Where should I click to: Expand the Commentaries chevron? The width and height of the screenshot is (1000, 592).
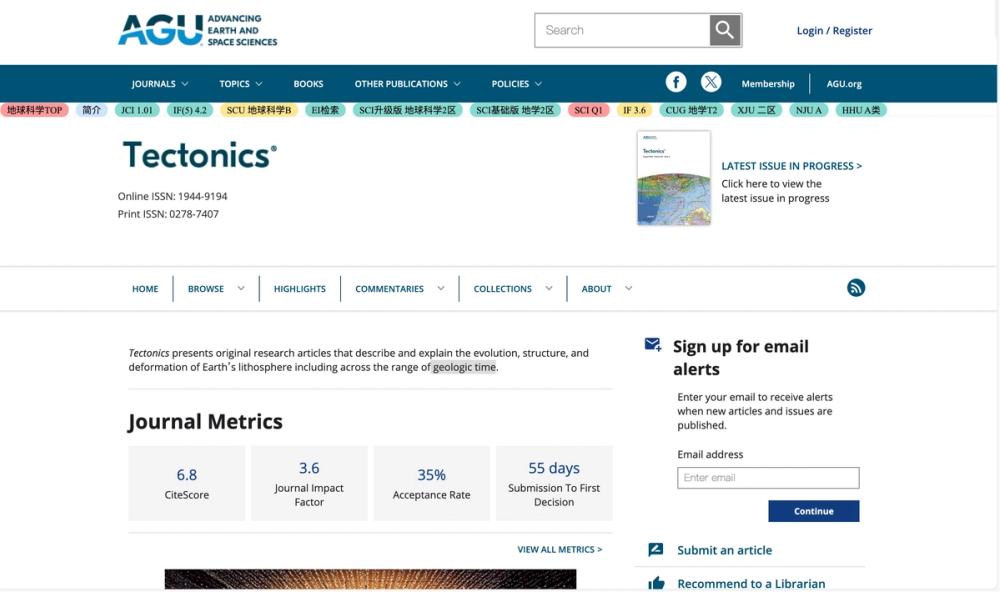(441, 288)
